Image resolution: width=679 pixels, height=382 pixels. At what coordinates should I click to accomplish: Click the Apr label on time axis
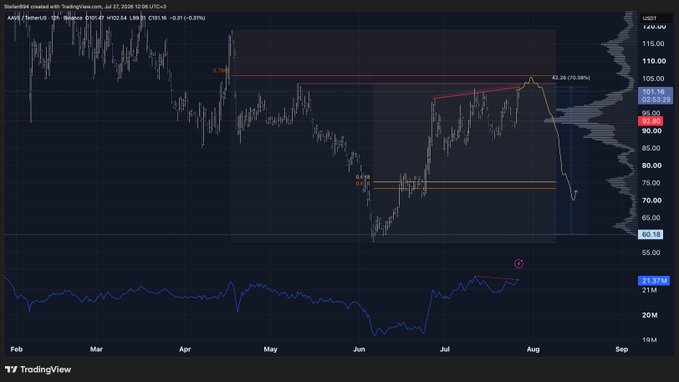point(185,349)
